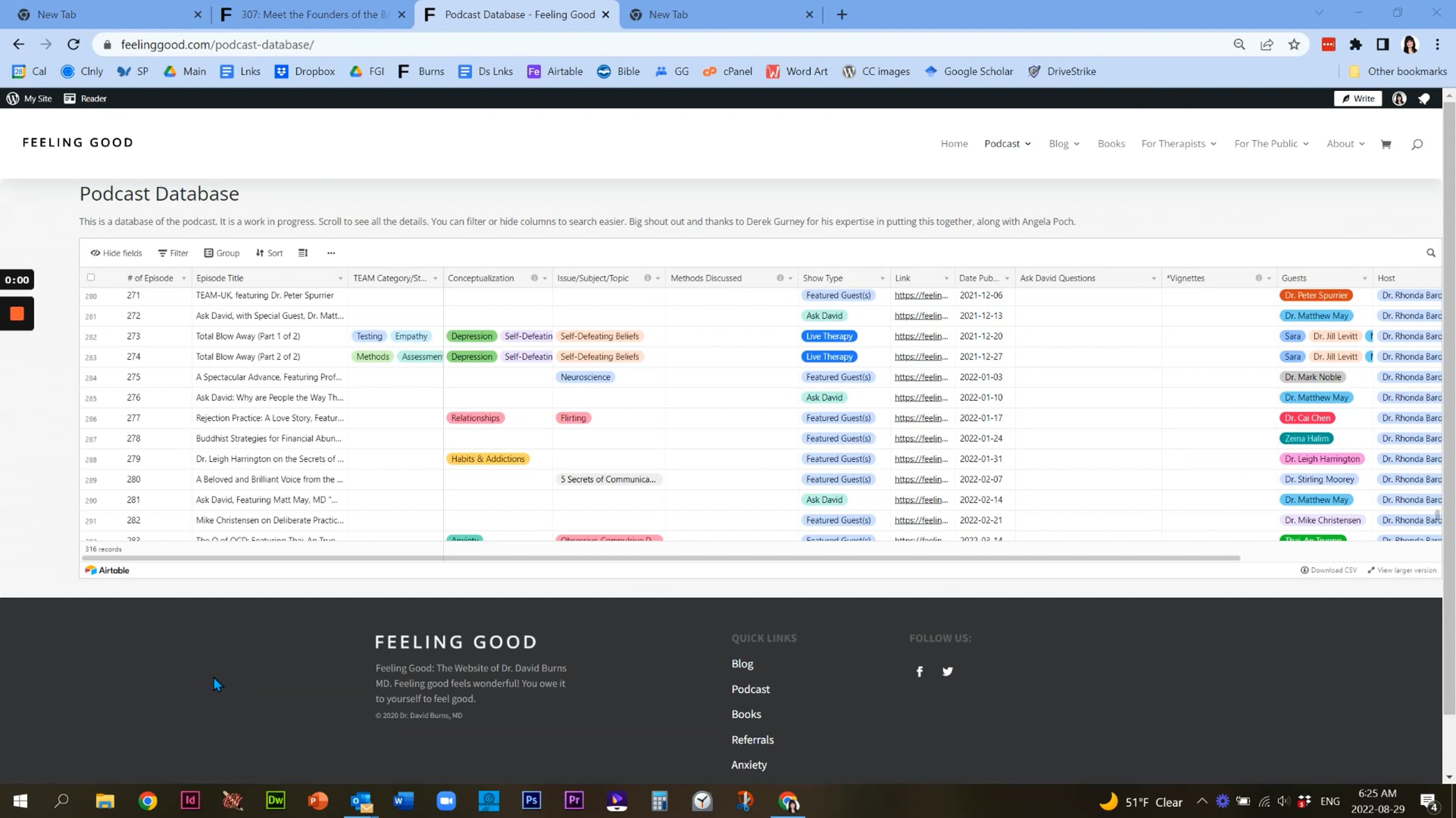
Task: Open the Chrome three-dot menu
Action: coord(1437,44)
